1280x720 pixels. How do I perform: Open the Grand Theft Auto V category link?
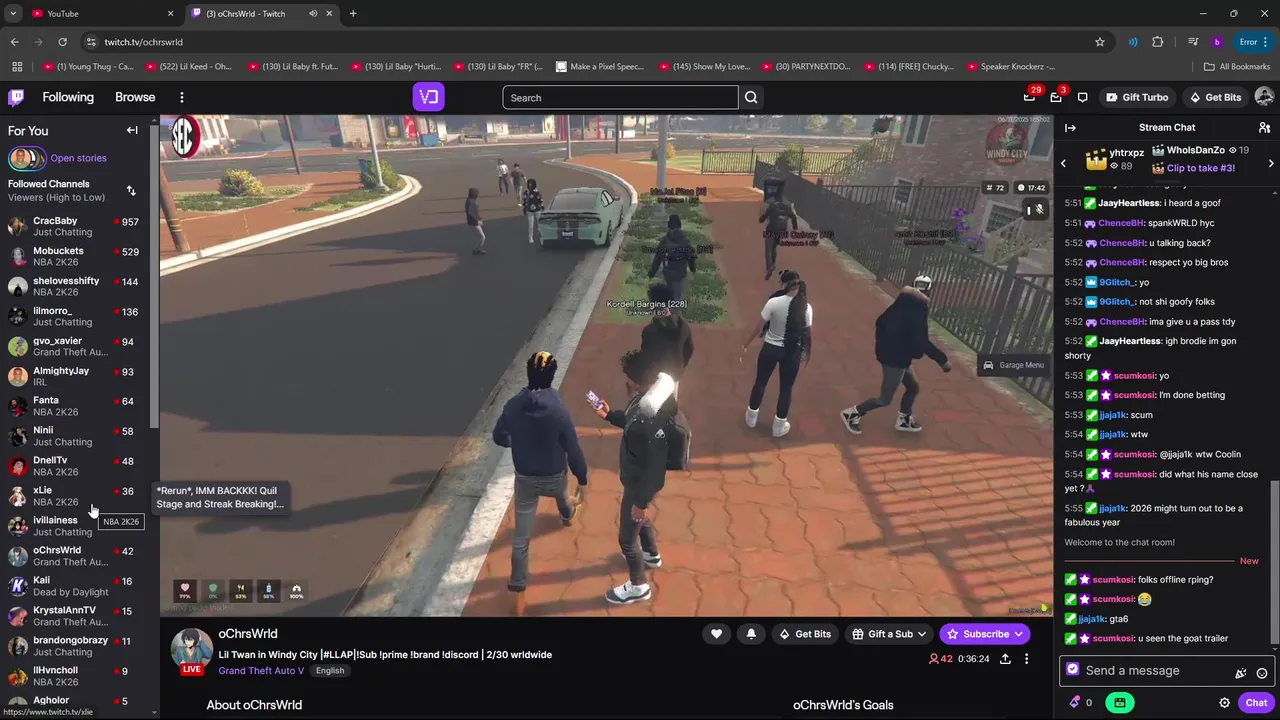pyautogui.click(x=261, y=671)
